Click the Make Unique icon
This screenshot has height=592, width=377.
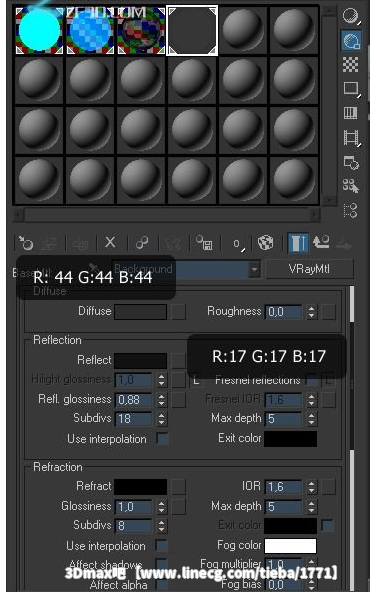click(x=172, y=243)
